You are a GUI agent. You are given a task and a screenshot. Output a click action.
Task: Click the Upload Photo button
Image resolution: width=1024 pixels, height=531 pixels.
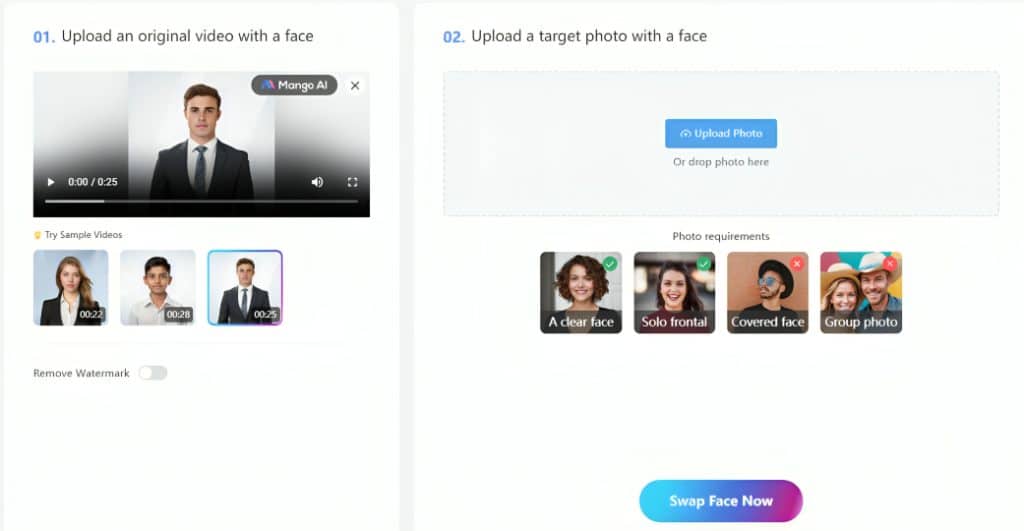tap(721, 133)
